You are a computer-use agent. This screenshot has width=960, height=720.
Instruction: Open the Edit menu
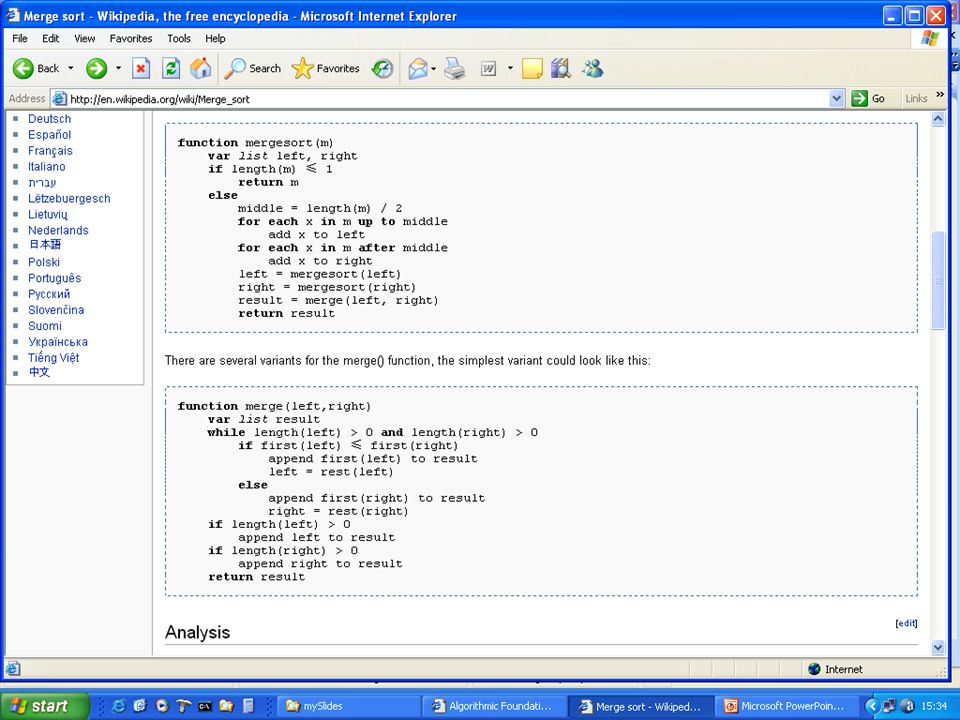tap(50, 38)
